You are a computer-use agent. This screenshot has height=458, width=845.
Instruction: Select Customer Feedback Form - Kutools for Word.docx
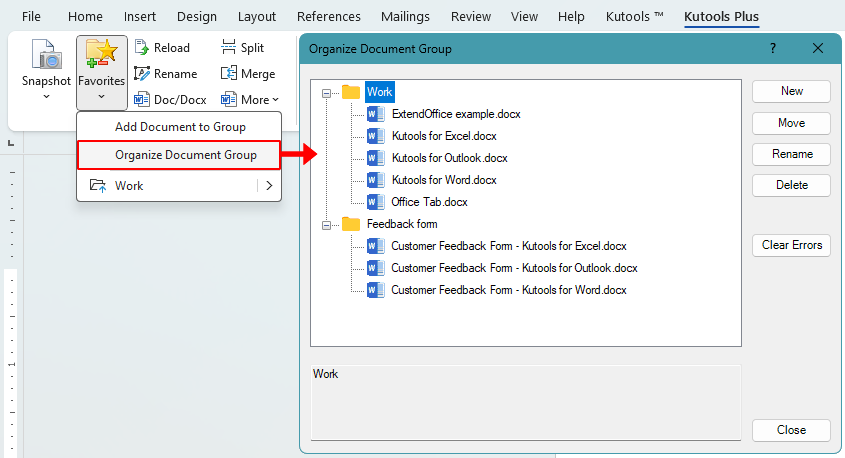(x=509, y=290)
